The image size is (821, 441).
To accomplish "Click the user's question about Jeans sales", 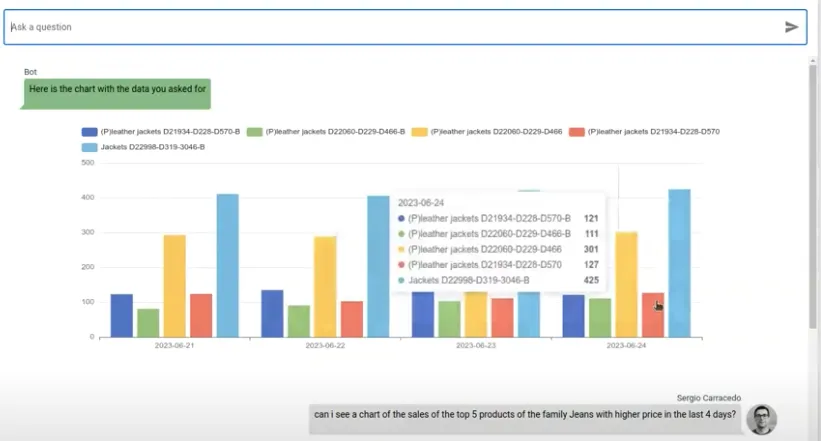I will [524, 414].
